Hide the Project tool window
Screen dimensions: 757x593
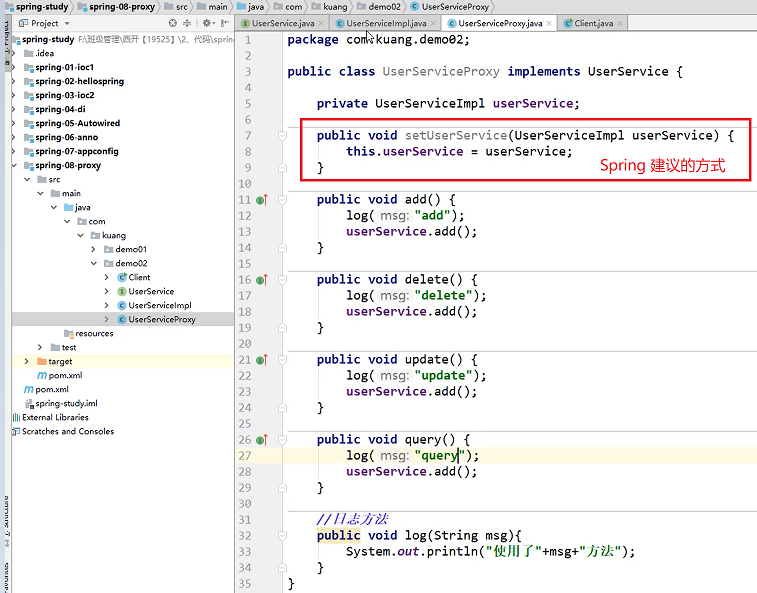pyautogui.click(x=225, y=23)
